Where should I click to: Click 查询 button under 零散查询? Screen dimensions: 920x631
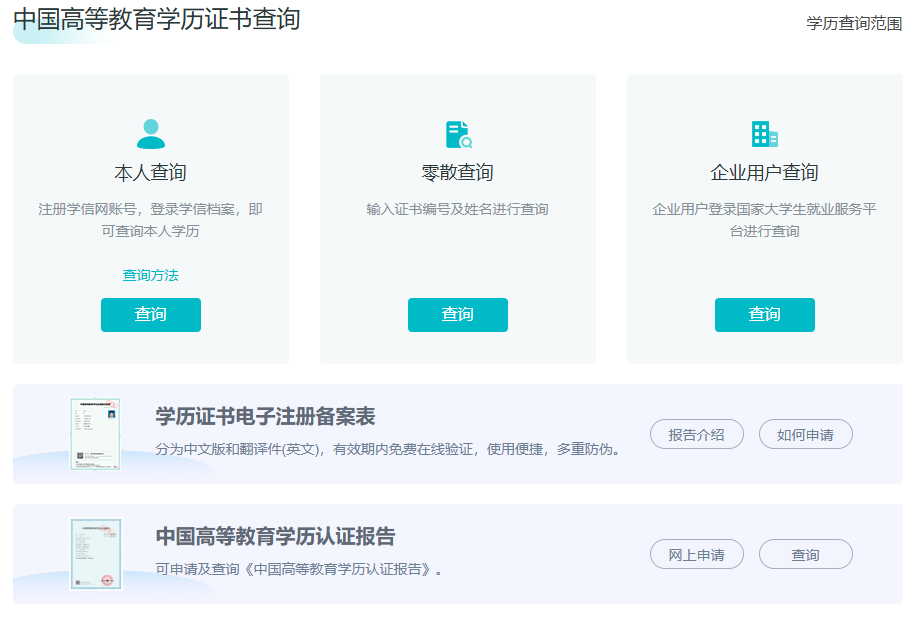[x=457, y=314]
